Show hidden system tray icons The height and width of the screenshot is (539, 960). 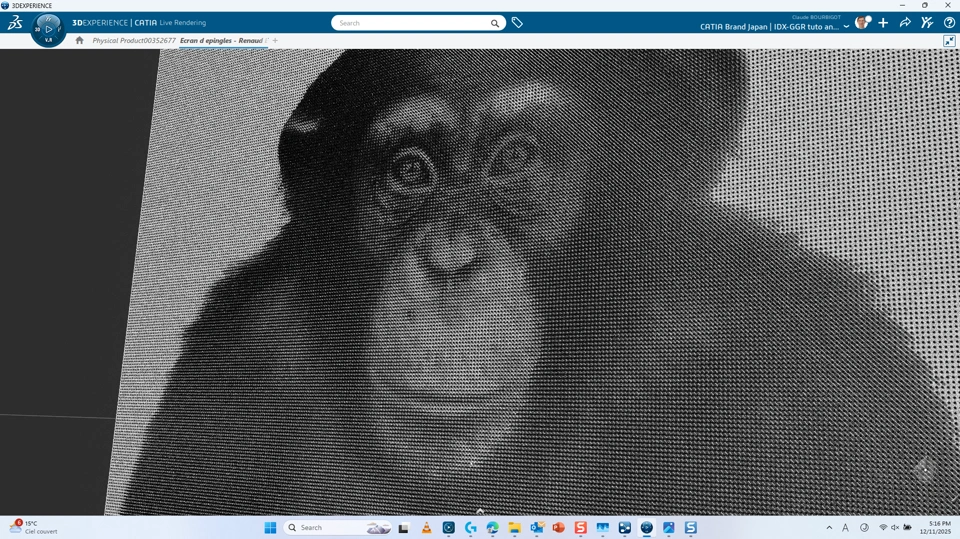click(x=829, y=527)
